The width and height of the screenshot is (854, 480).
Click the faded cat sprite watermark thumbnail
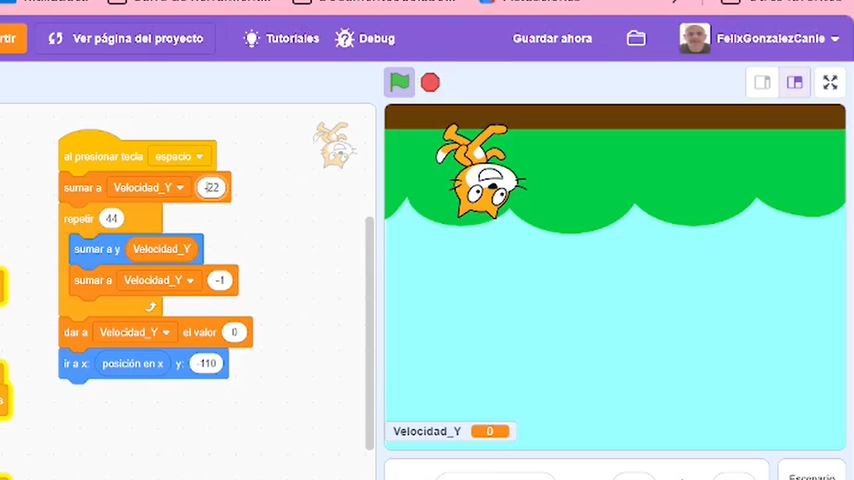334,145
